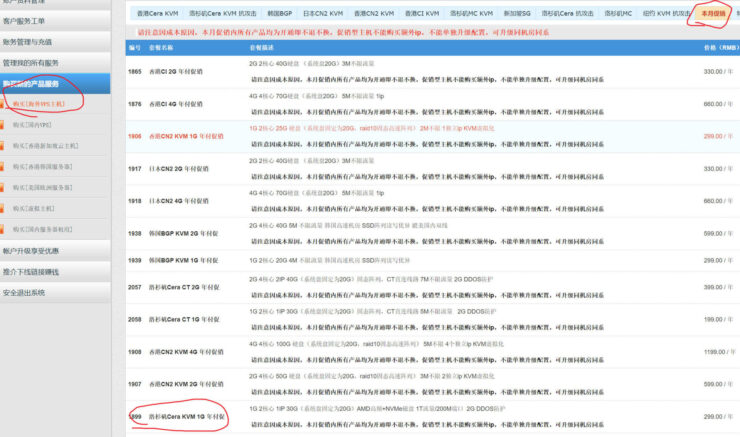Select plan 韩国BGP KVM 2G 年付促
Viewport: 740px width, 437px height.
click(x=183, y=233)
